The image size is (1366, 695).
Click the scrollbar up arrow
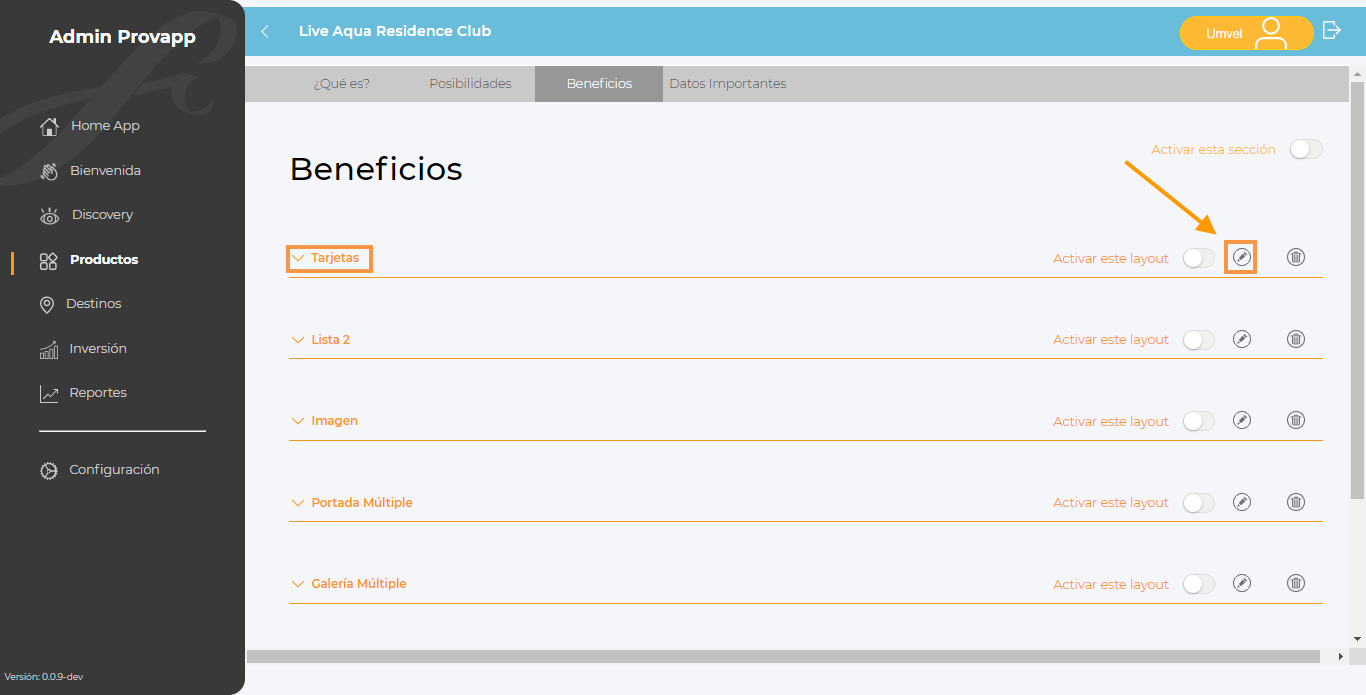tap(1357, 74)
